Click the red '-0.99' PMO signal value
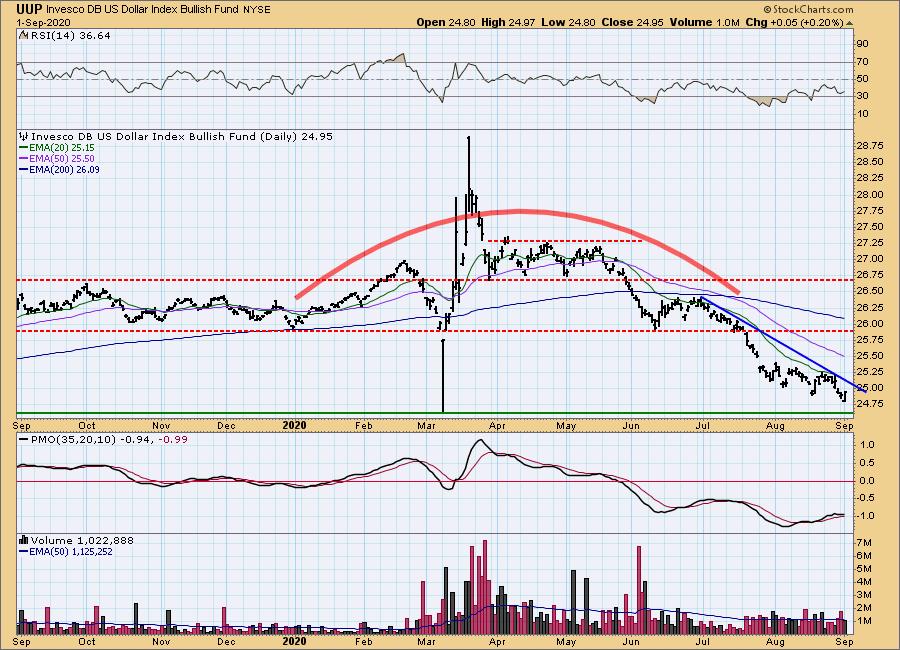 [172, 440]
